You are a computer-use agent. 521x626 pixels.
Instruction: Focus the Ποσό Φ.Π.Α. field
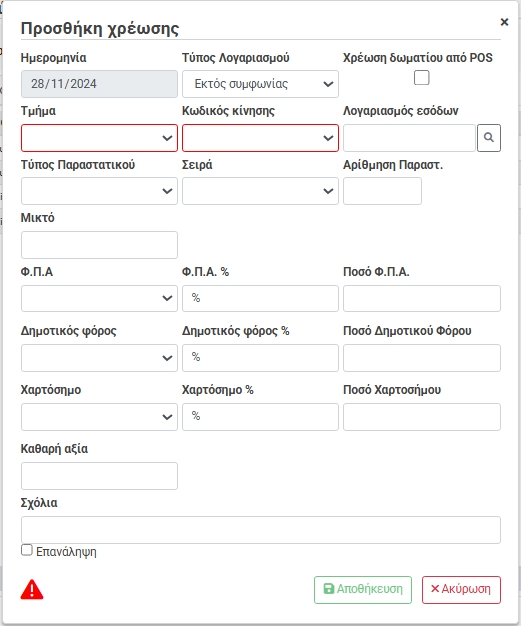[x=422, y=298]
